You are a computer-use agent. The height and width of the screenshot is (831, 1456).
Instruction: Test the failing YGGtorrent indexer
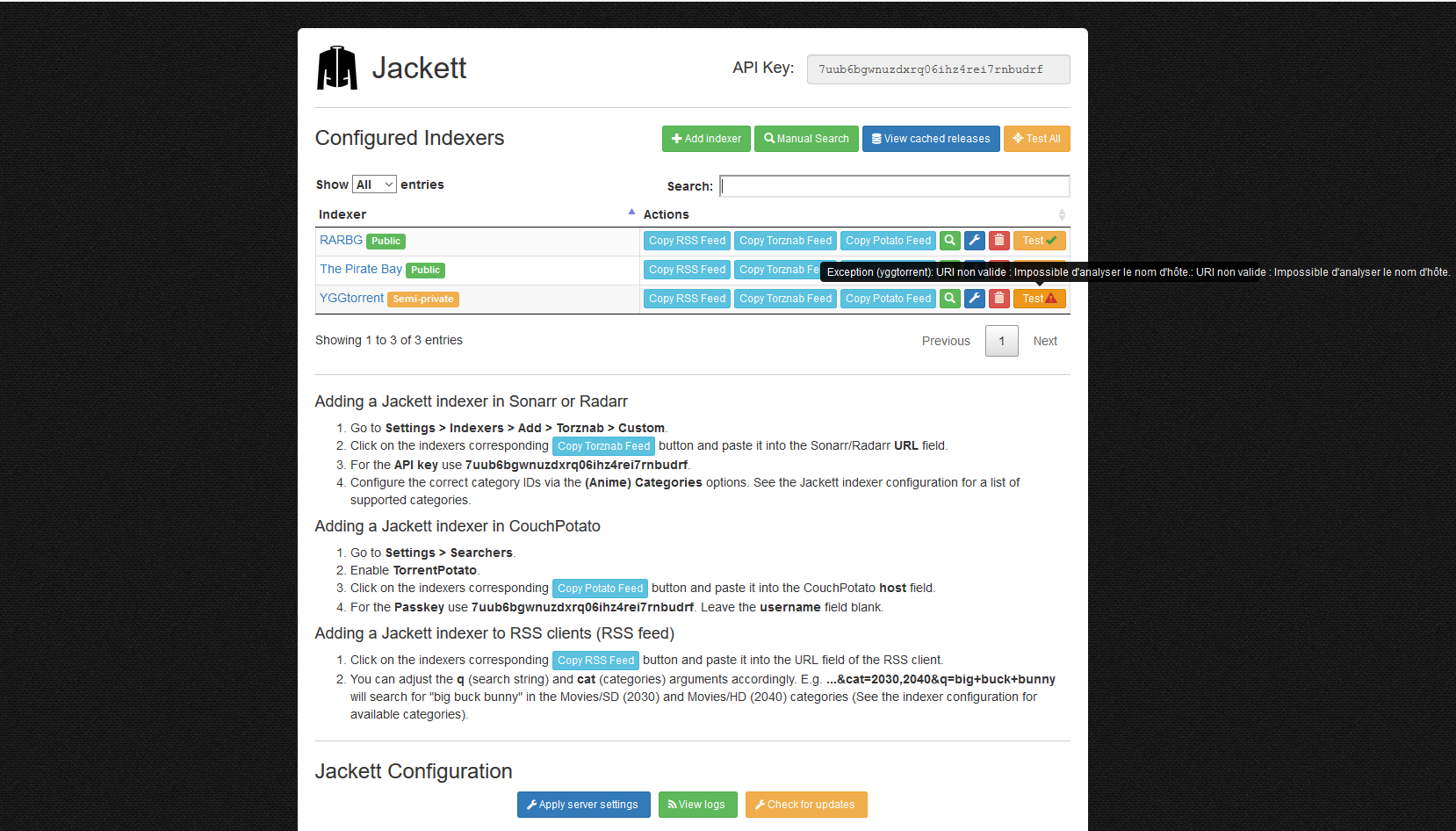click(x=1039, y=299)
